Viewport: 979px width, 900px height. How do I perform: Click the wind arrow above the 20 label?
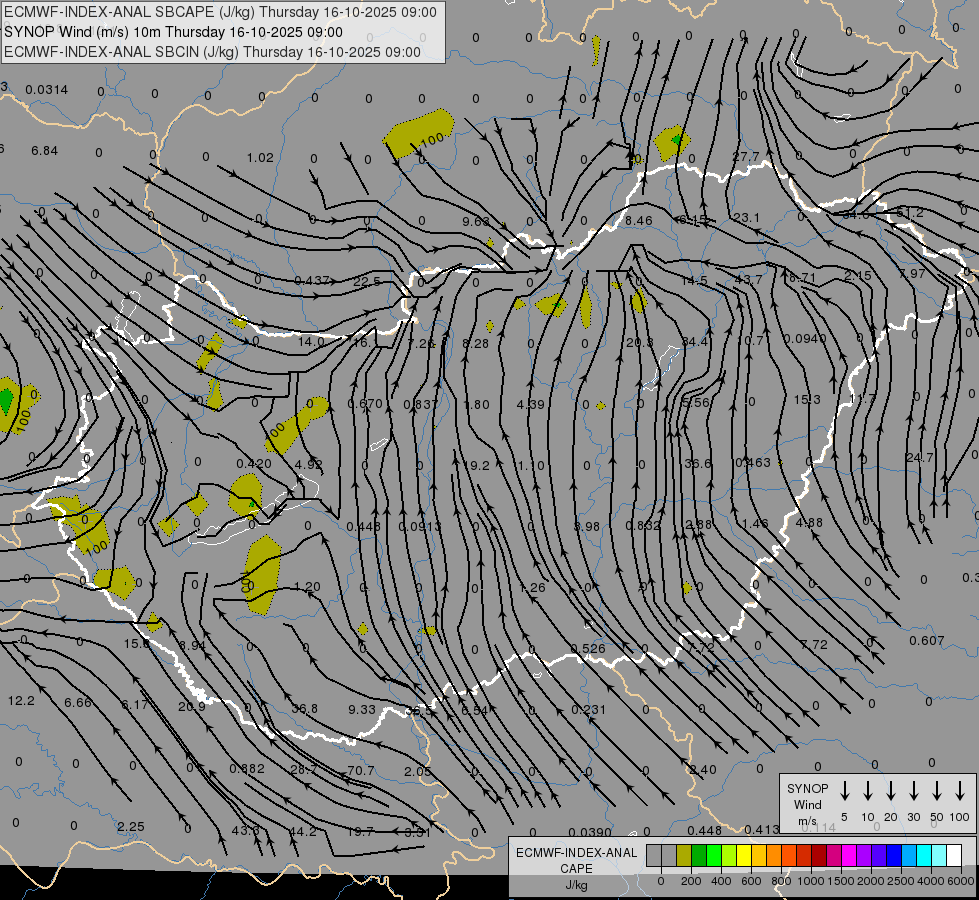(x=891, y=791)
